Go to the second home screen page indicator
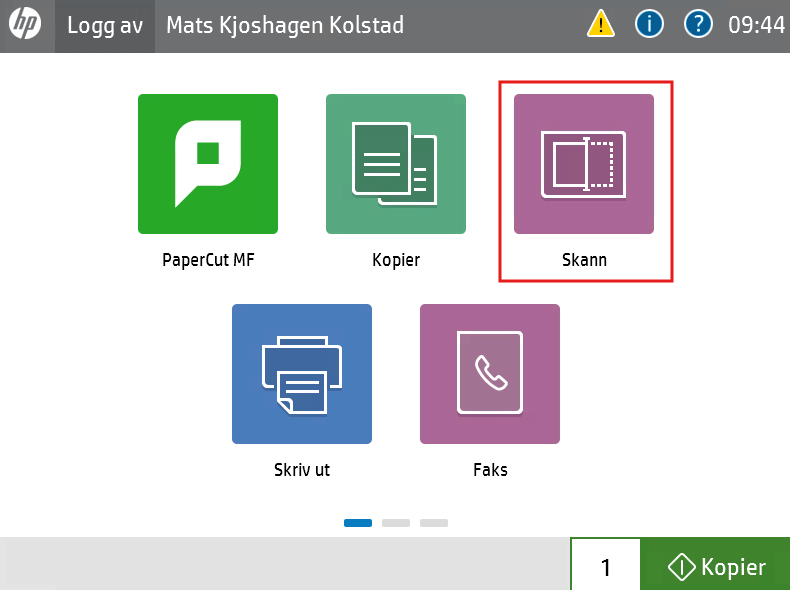This screenshot has height=590, width=790. coord(396,523)
